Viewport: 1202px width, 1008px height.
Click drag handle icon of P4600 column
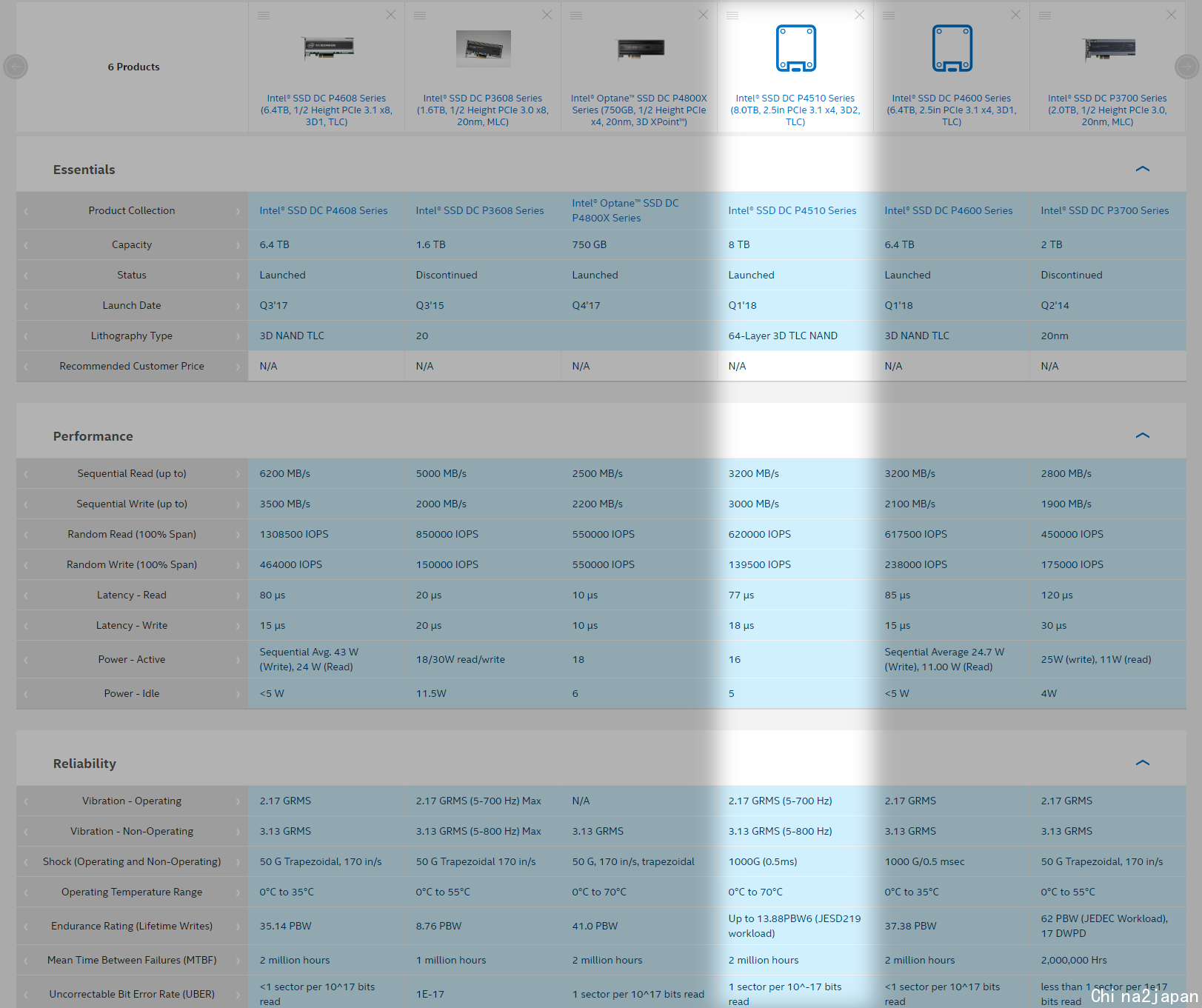coord(889,16)
